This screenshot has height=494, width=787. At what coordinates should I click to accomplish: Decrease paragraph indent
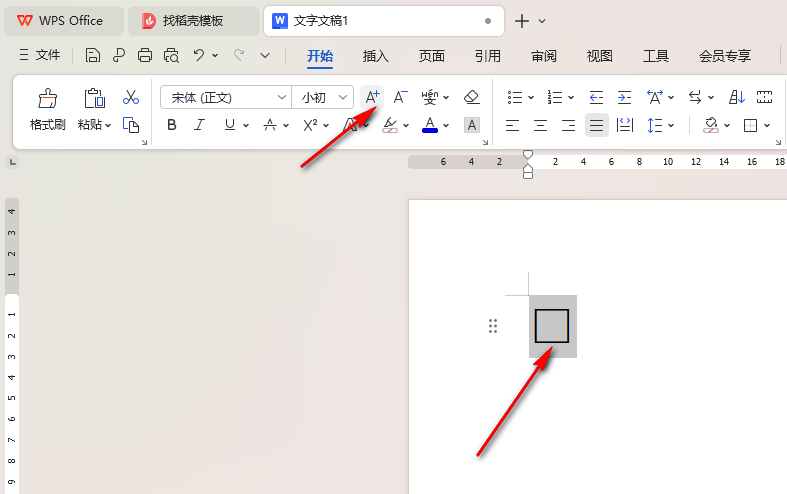(x=596, y=97)
